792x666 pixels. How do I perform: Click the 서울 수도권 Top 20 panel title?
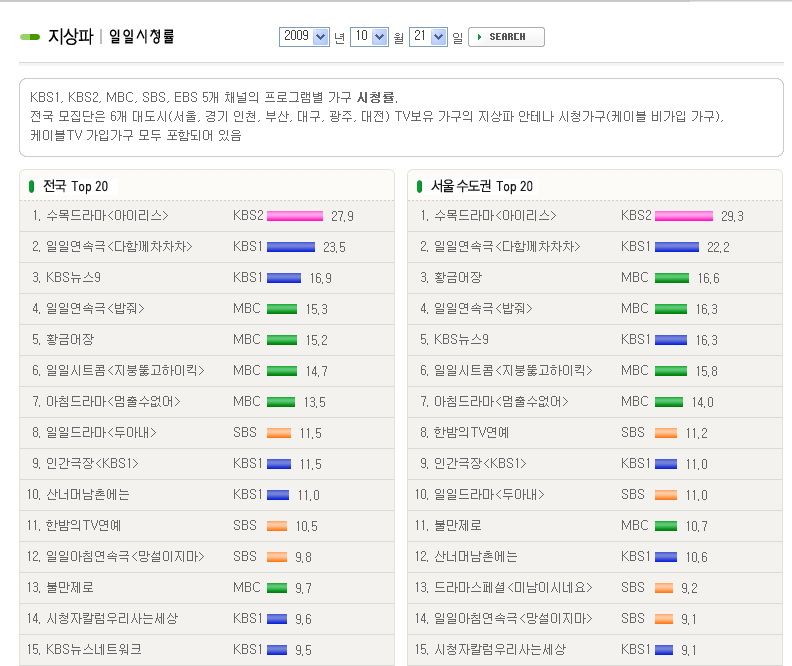[482, 186]
